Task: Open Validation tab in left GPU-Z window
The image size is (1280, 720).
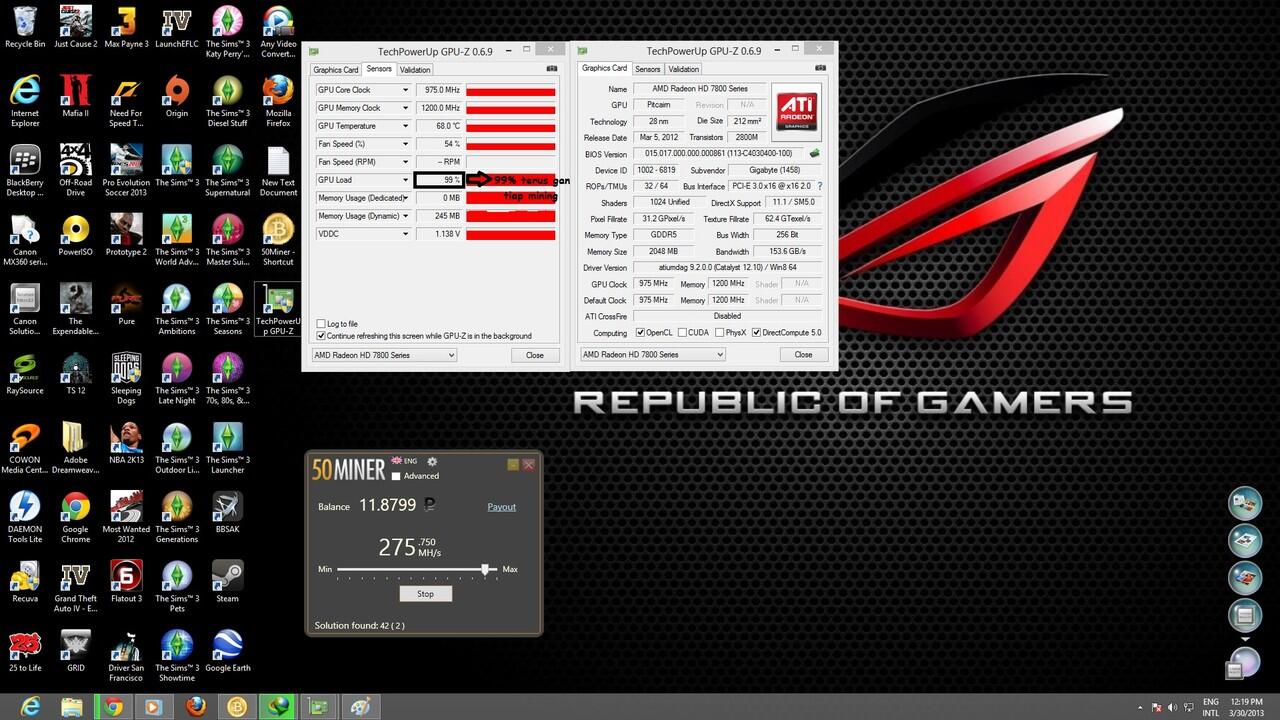Action: tap(415, 70)
